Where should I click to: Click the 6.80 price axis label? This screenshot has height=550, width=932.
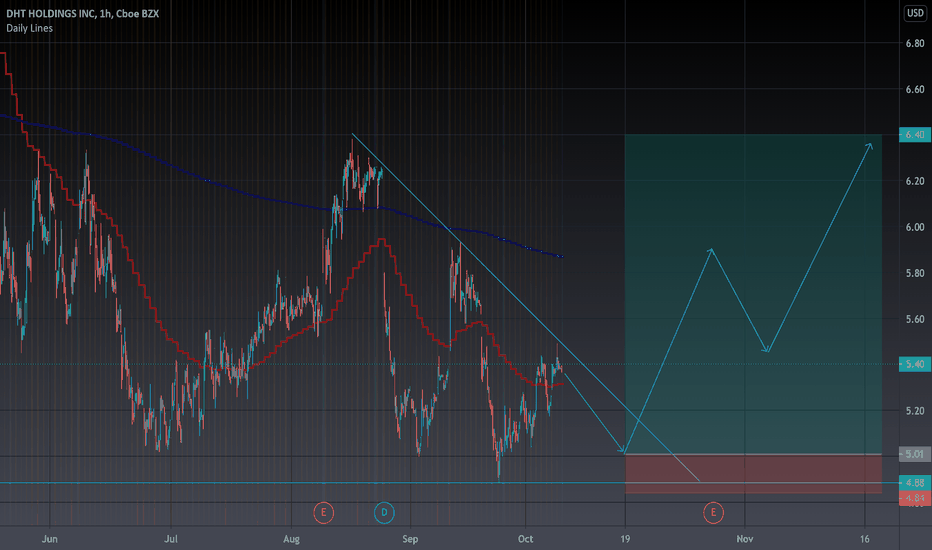coord(915,43)
